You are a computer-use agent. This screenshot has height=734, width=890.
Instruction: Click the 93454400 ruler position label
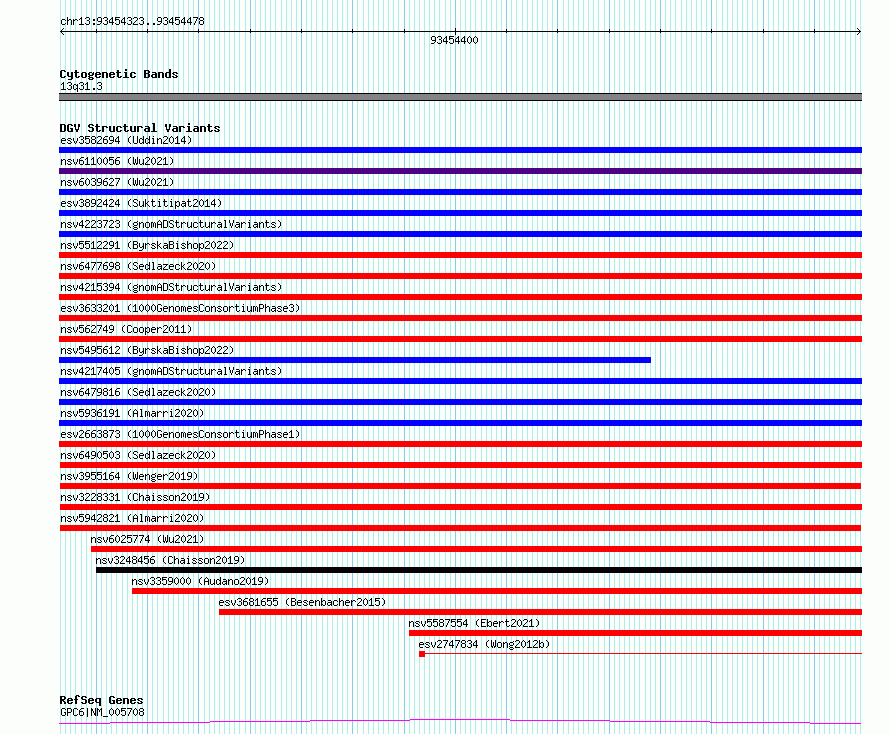pos(454,40)
